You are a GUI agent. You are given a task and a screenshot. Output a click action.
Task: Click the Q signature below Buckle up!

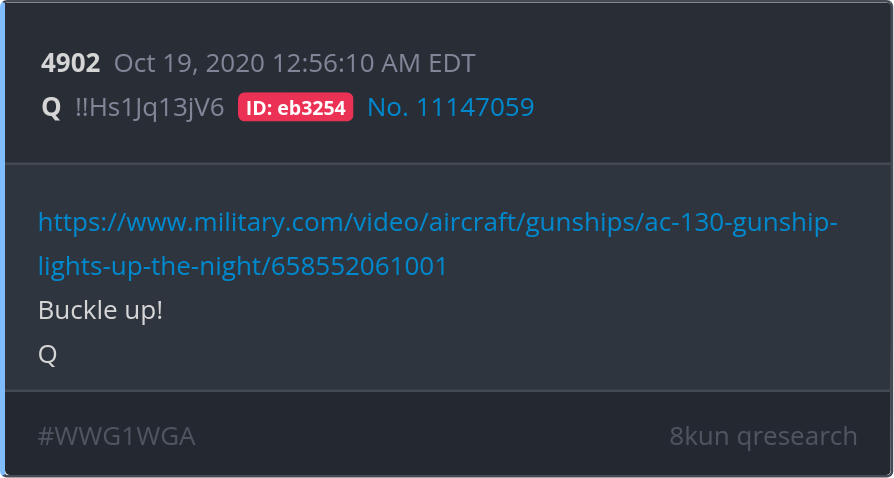[47, 355]
